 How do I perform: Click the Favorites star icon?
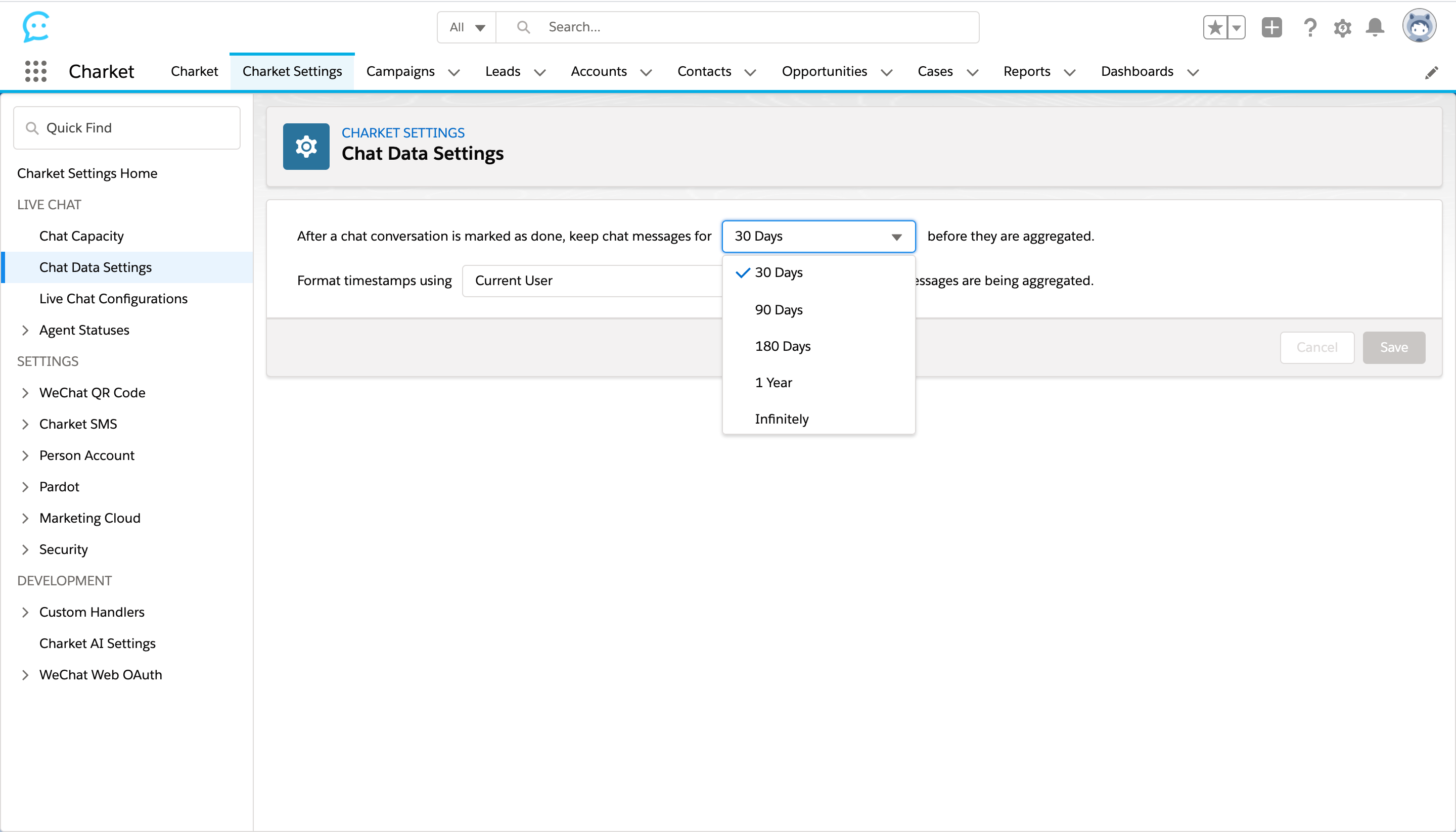(1215, 27)
